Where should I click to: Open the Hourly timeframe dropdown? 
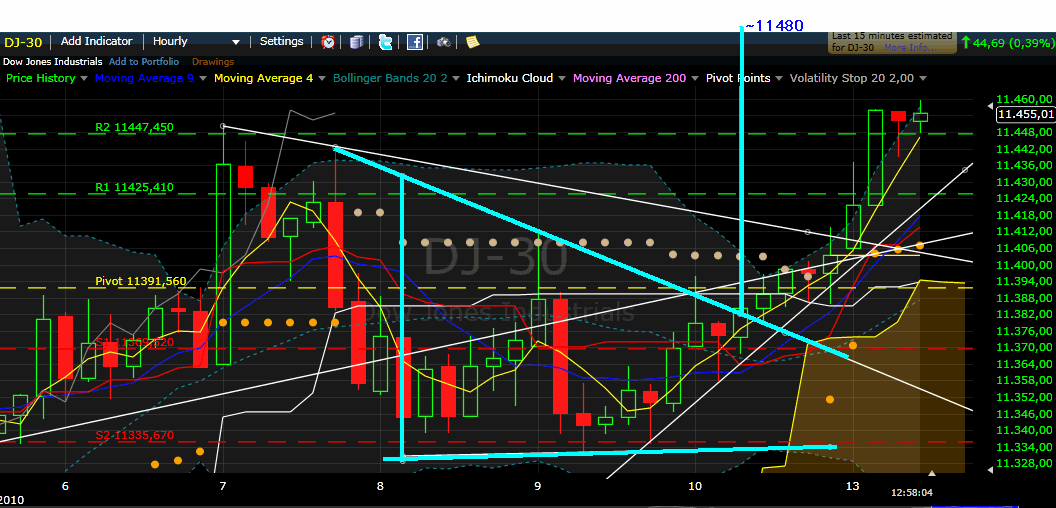point(196,42)
